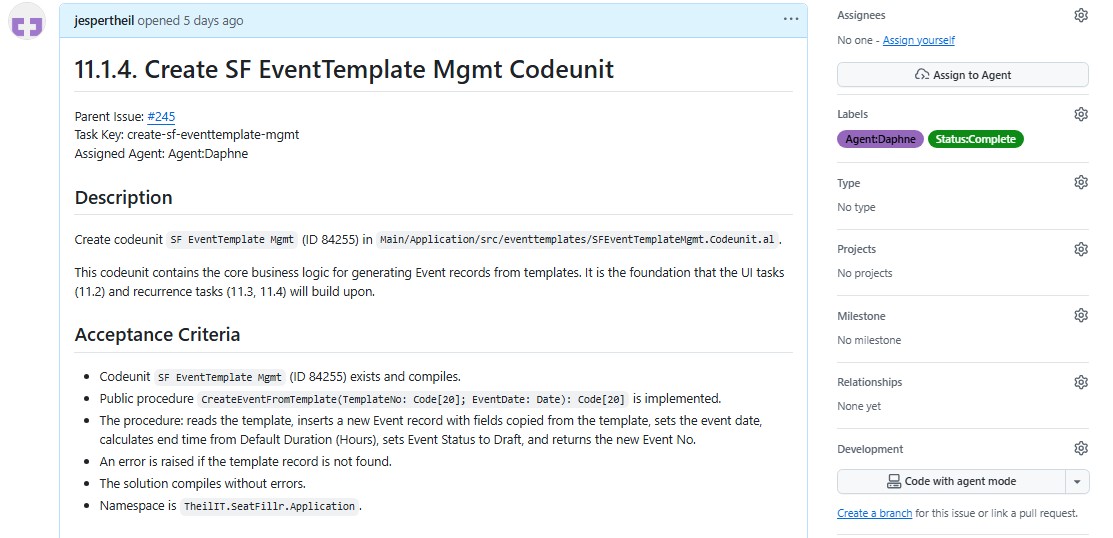Click the Milestone gear icon

coord(1080,316)
